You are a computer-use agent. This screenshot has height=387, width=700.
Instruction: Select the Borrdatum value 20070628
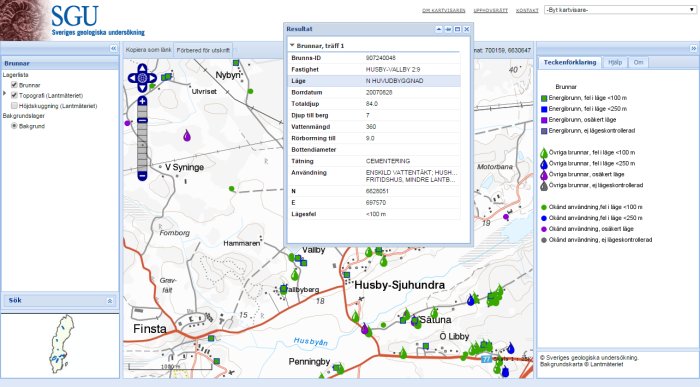click(x=379, y=92)
